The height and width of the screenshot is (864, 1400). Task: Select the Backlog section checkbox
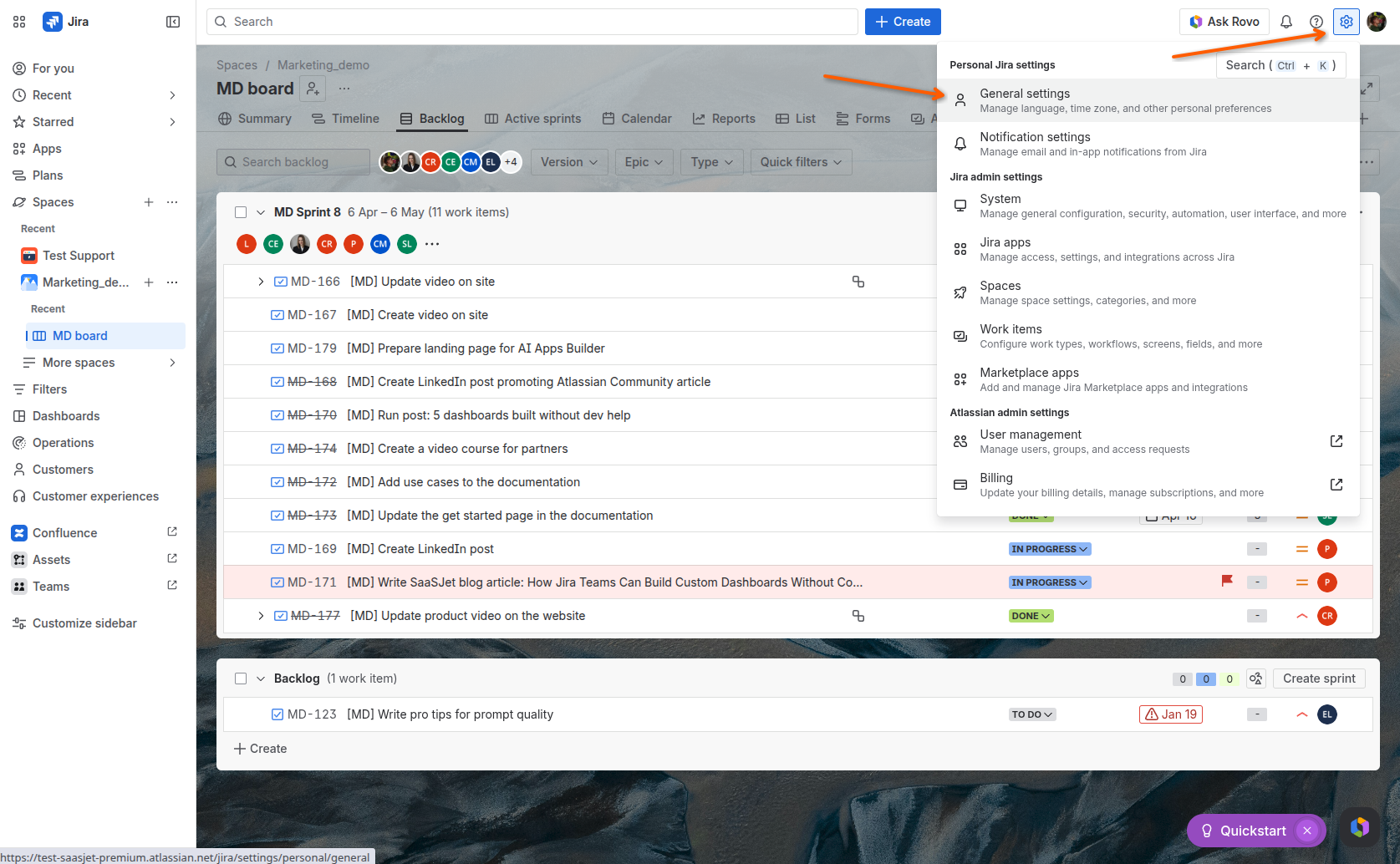241,678
